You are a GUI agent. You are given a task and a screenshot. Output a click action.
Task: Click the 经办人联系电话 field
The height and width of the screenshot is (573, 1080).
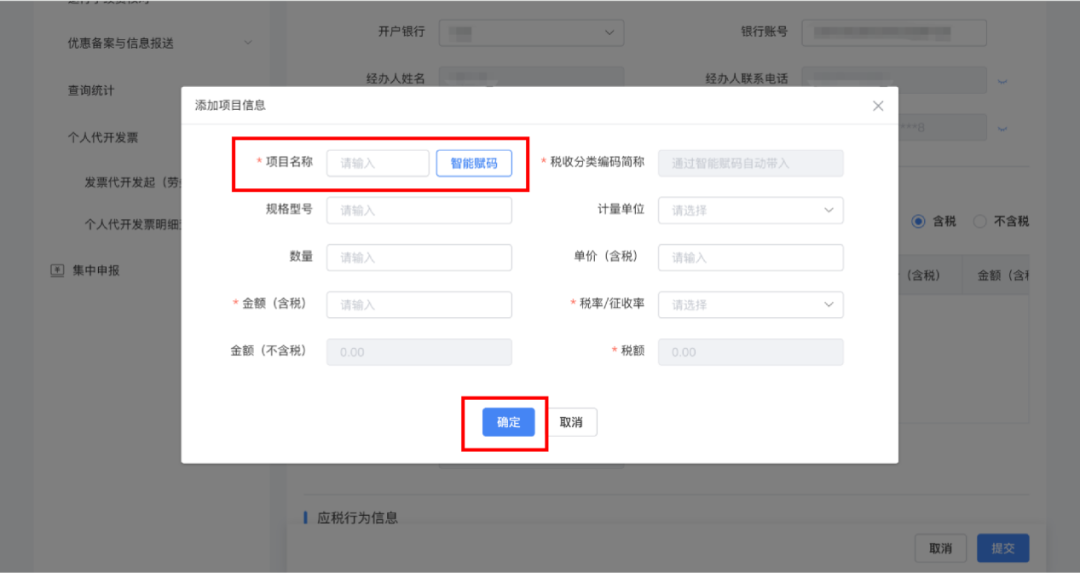[894, 79]
